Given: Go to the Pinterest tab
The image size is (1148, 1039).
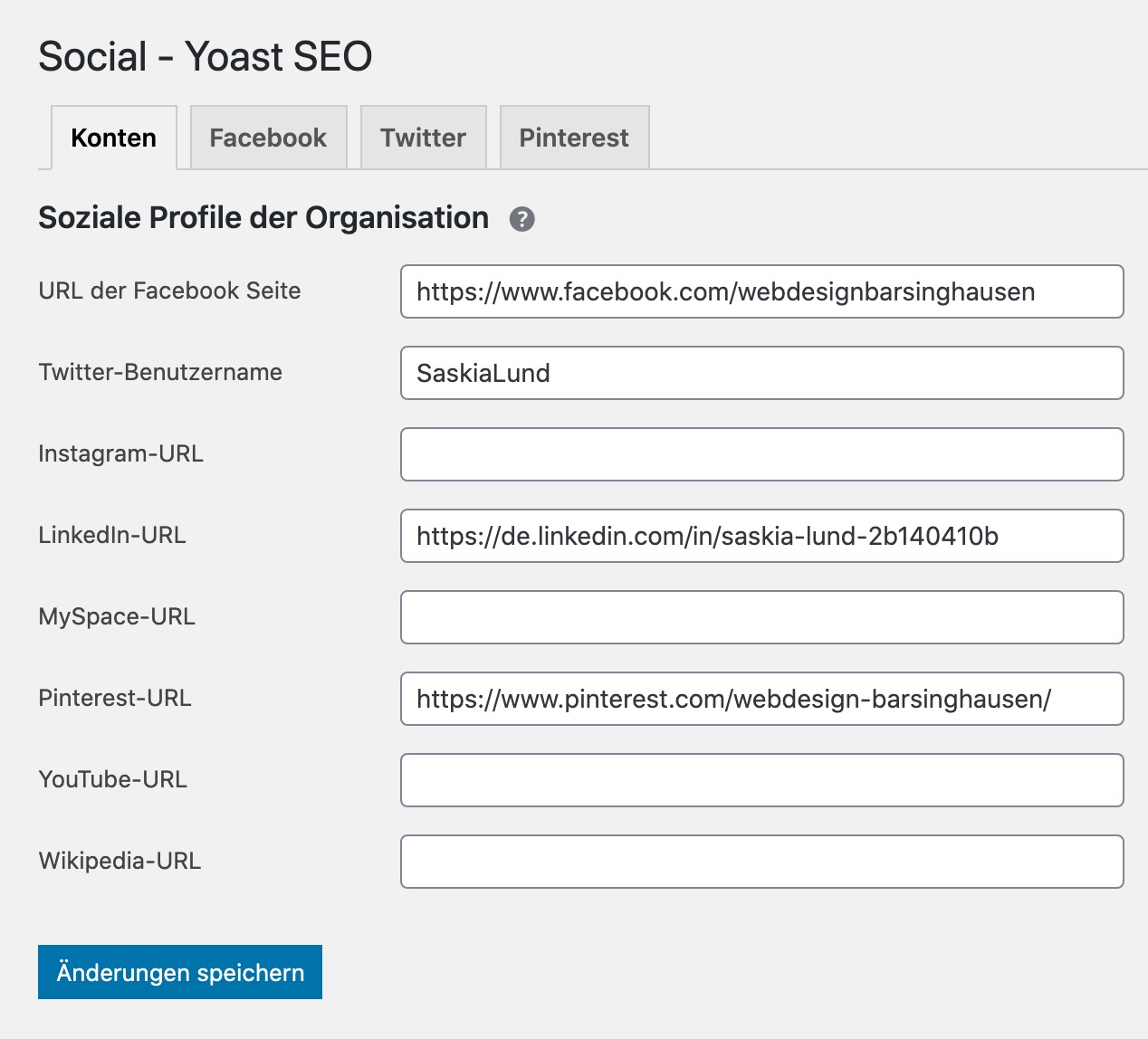Looking at the screenshot, I should click(x=574, y=138).
